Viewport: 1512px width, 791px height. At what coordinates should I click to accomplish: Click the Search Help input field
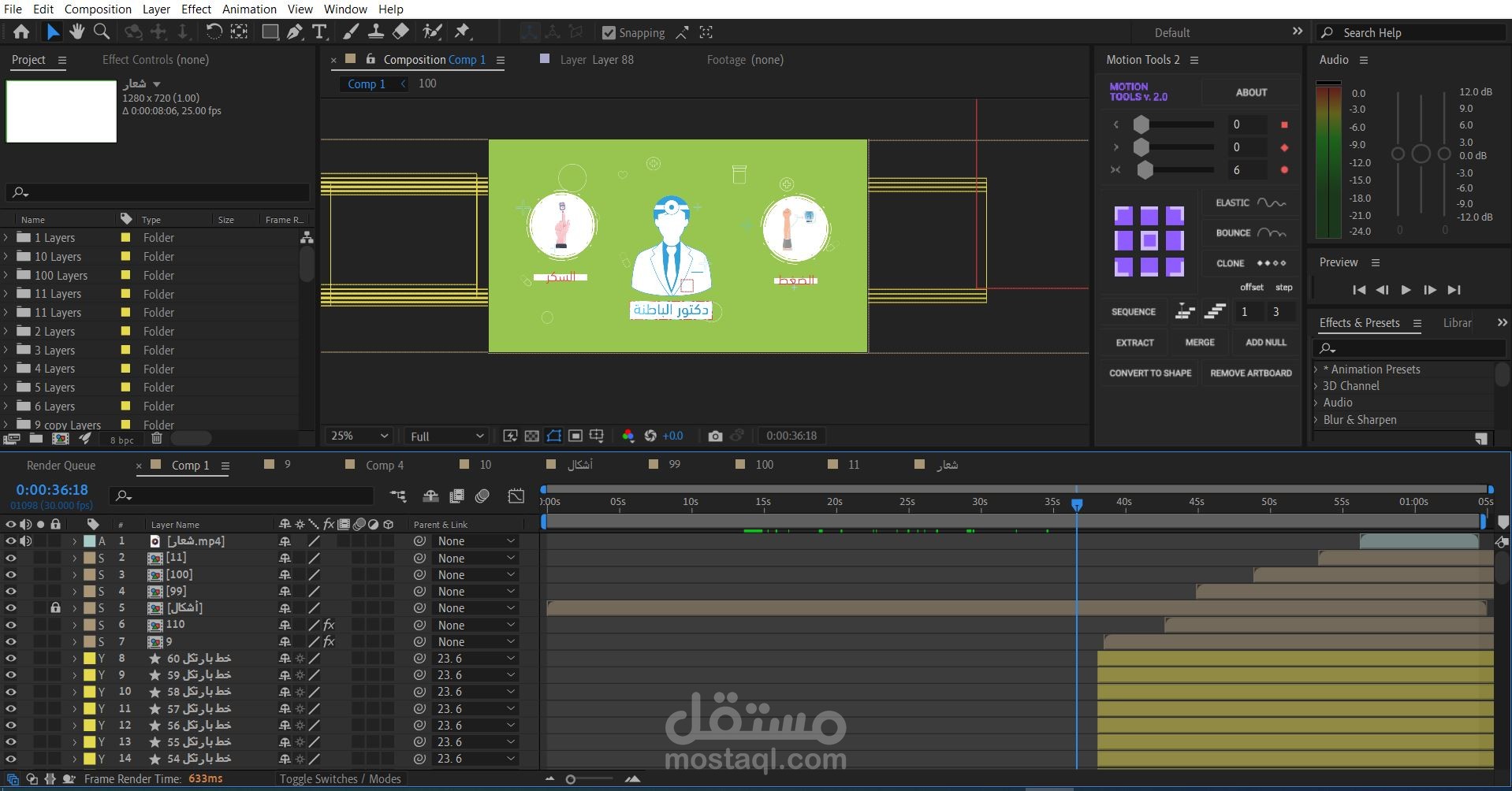point(1411,32)
